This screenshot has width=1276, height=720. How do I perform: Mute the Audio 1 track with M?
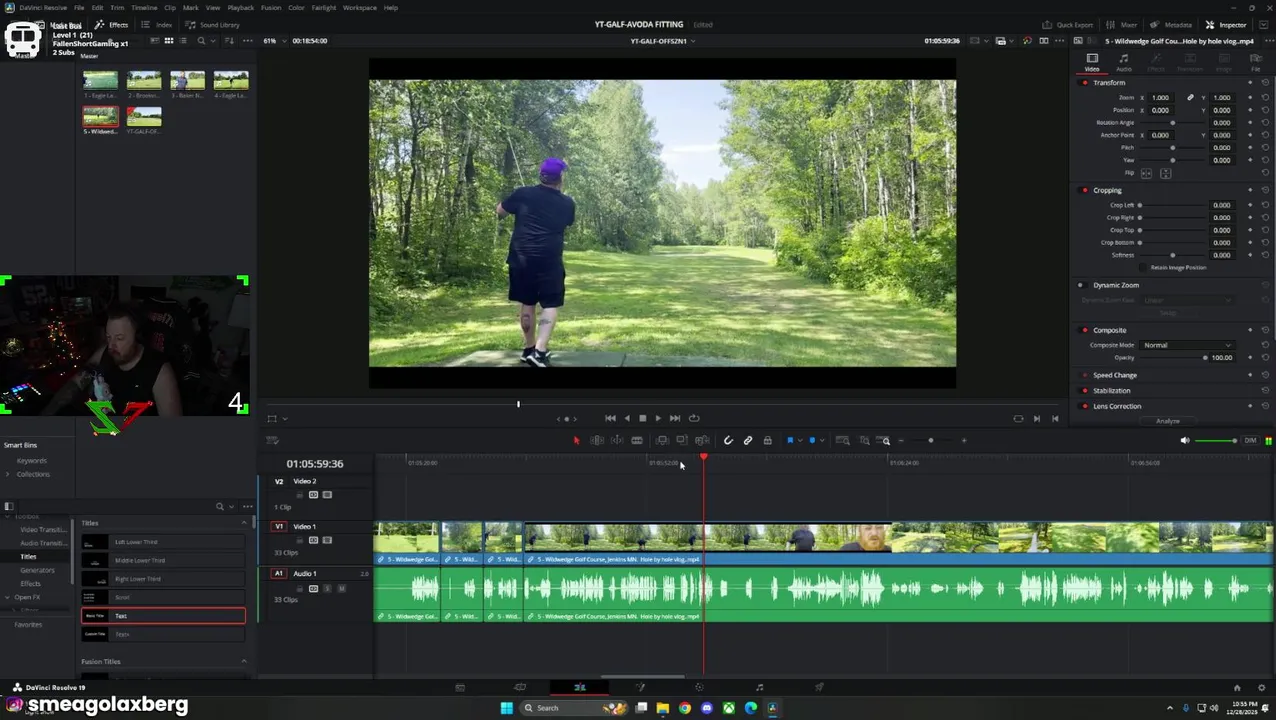coord(341,588)
